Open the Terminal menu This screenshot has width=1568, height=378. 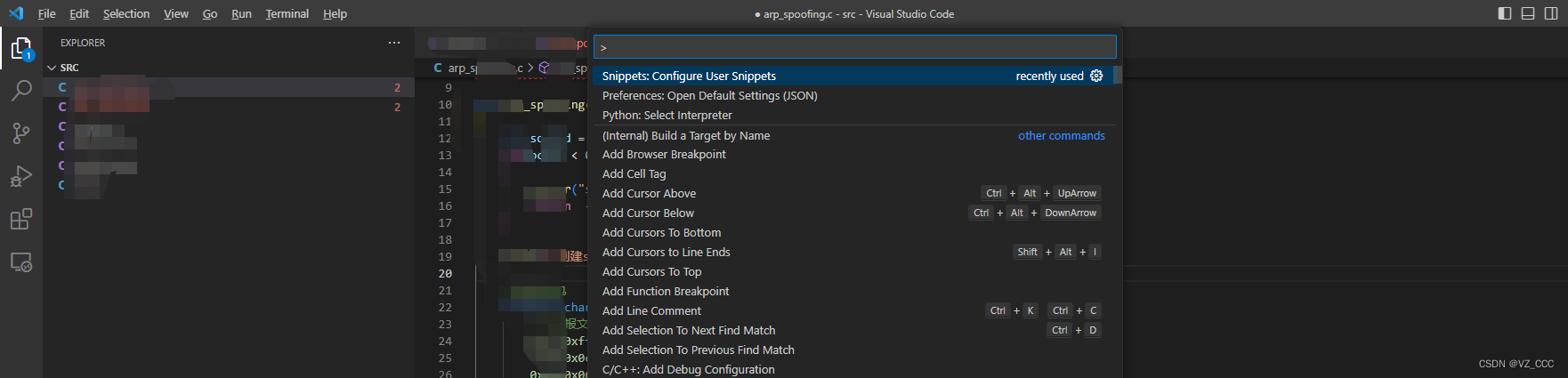click(287, 13)
